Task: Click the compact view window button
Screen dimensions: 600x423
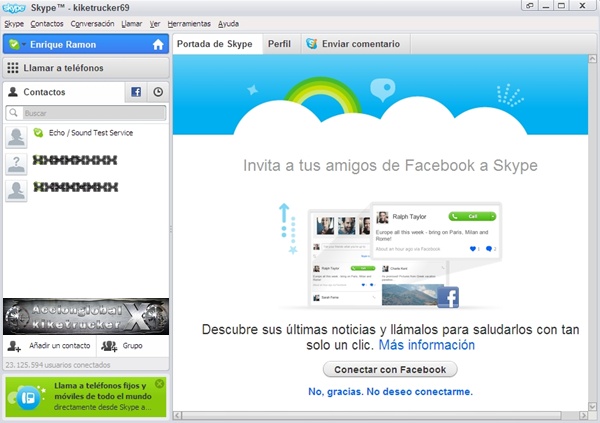Action: (x=530, y=6)
